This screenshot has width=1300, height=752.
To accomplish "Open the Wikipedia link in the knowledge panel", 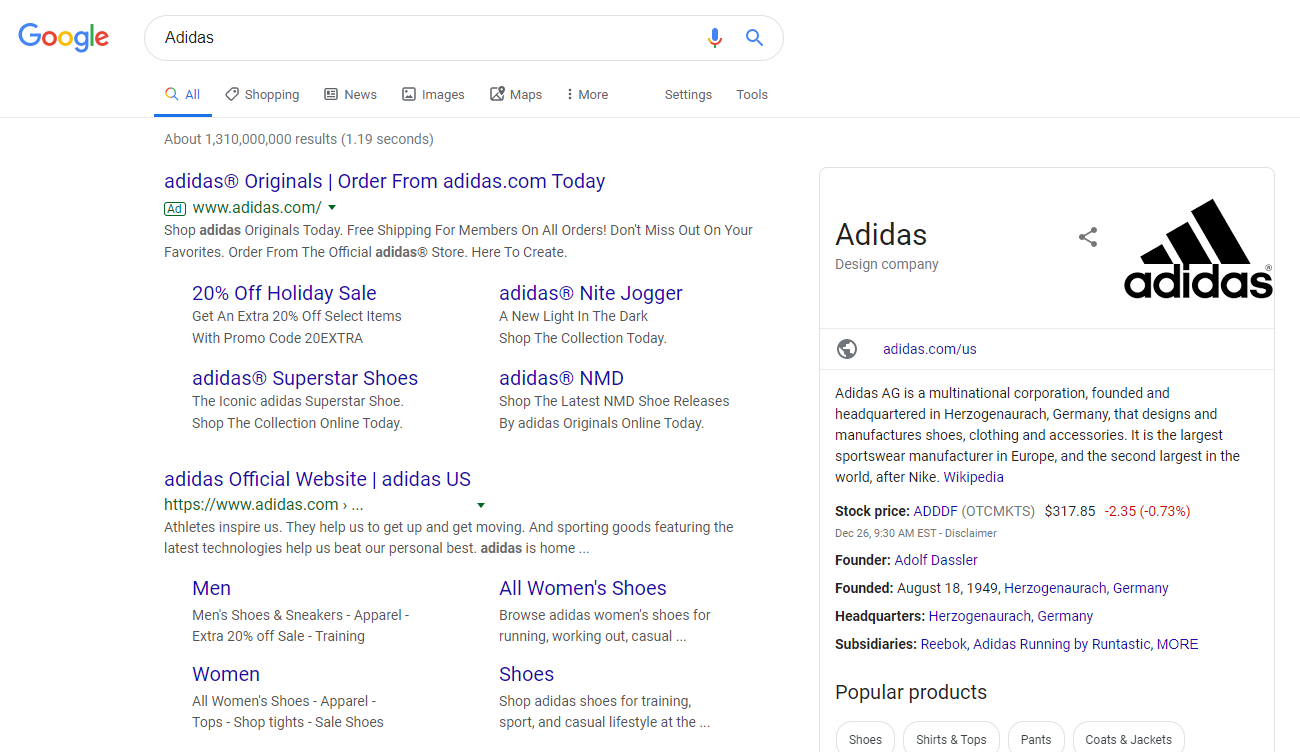I will 973,477.
